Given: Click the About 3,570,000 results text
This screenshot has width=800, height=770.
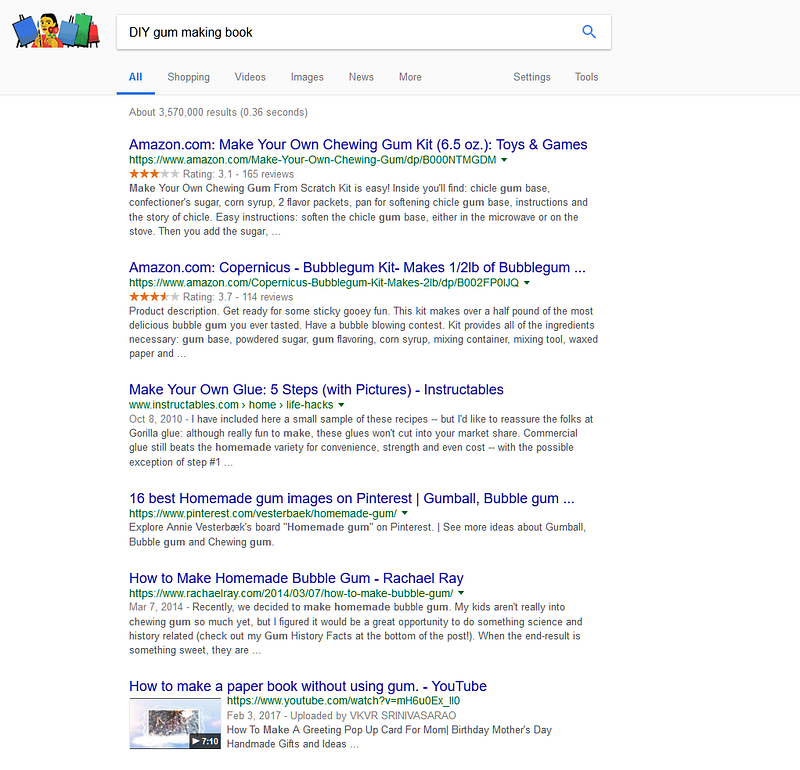Looking at the screenshot, I should (218, 112).
